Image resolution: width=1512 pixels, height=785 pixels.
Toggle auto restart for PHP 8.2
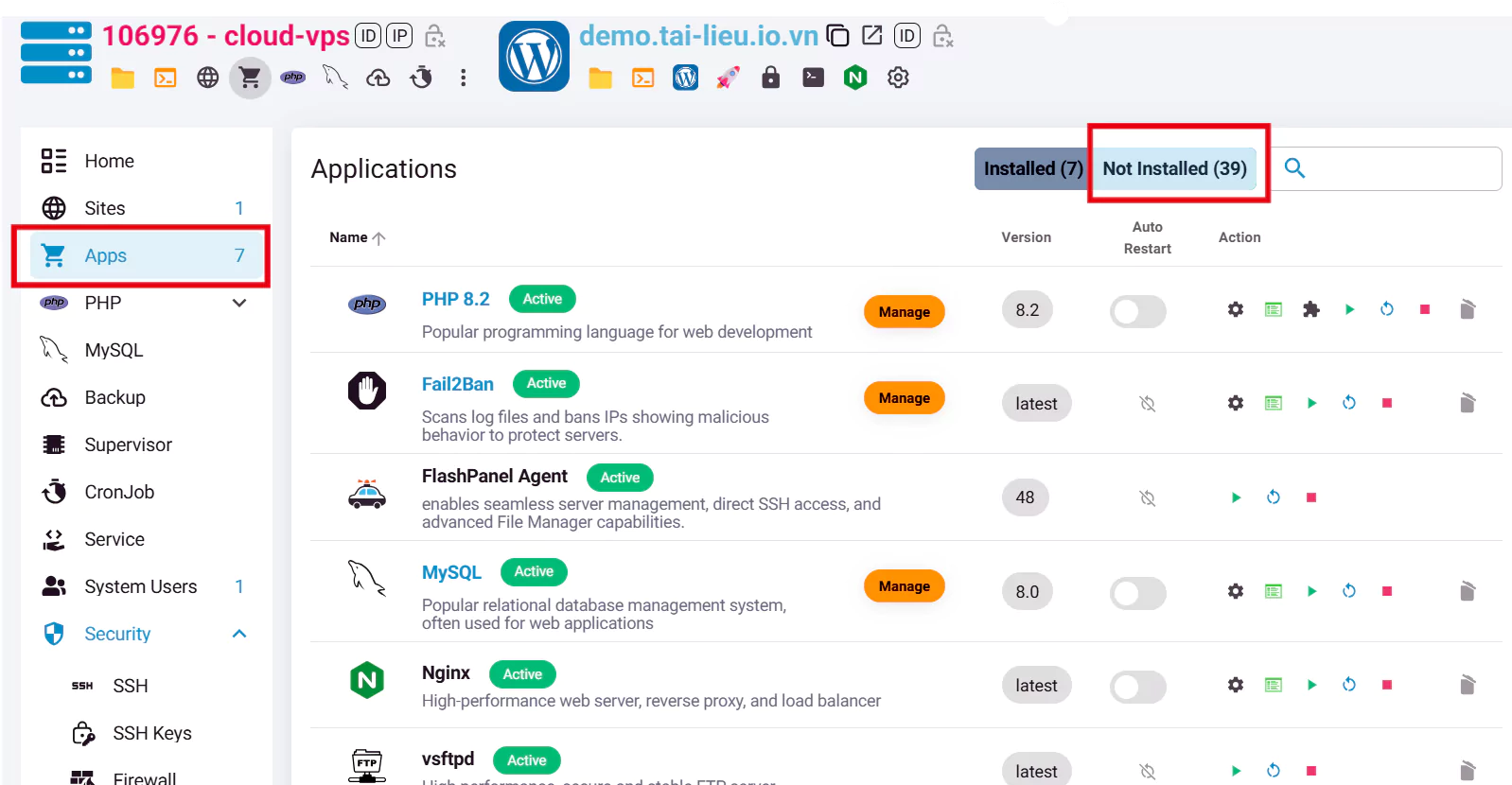tap(1137, 311)
